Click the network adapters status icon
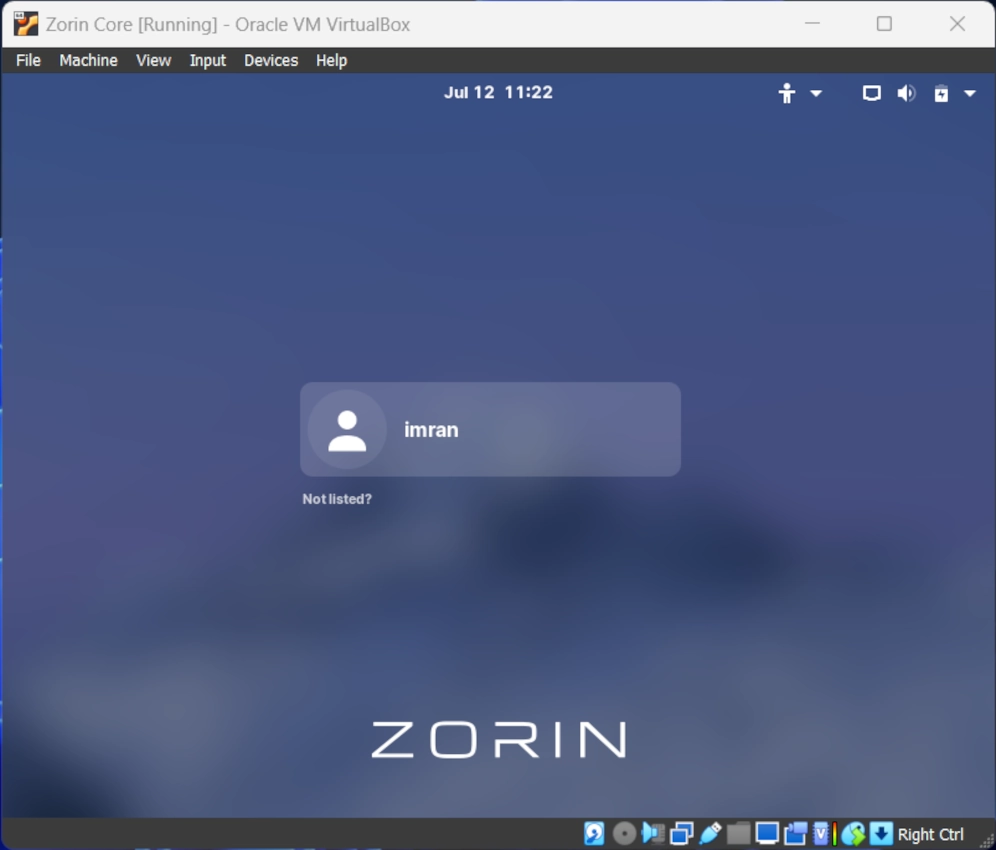This screenshot has height=850, width=996. [682, 833]
